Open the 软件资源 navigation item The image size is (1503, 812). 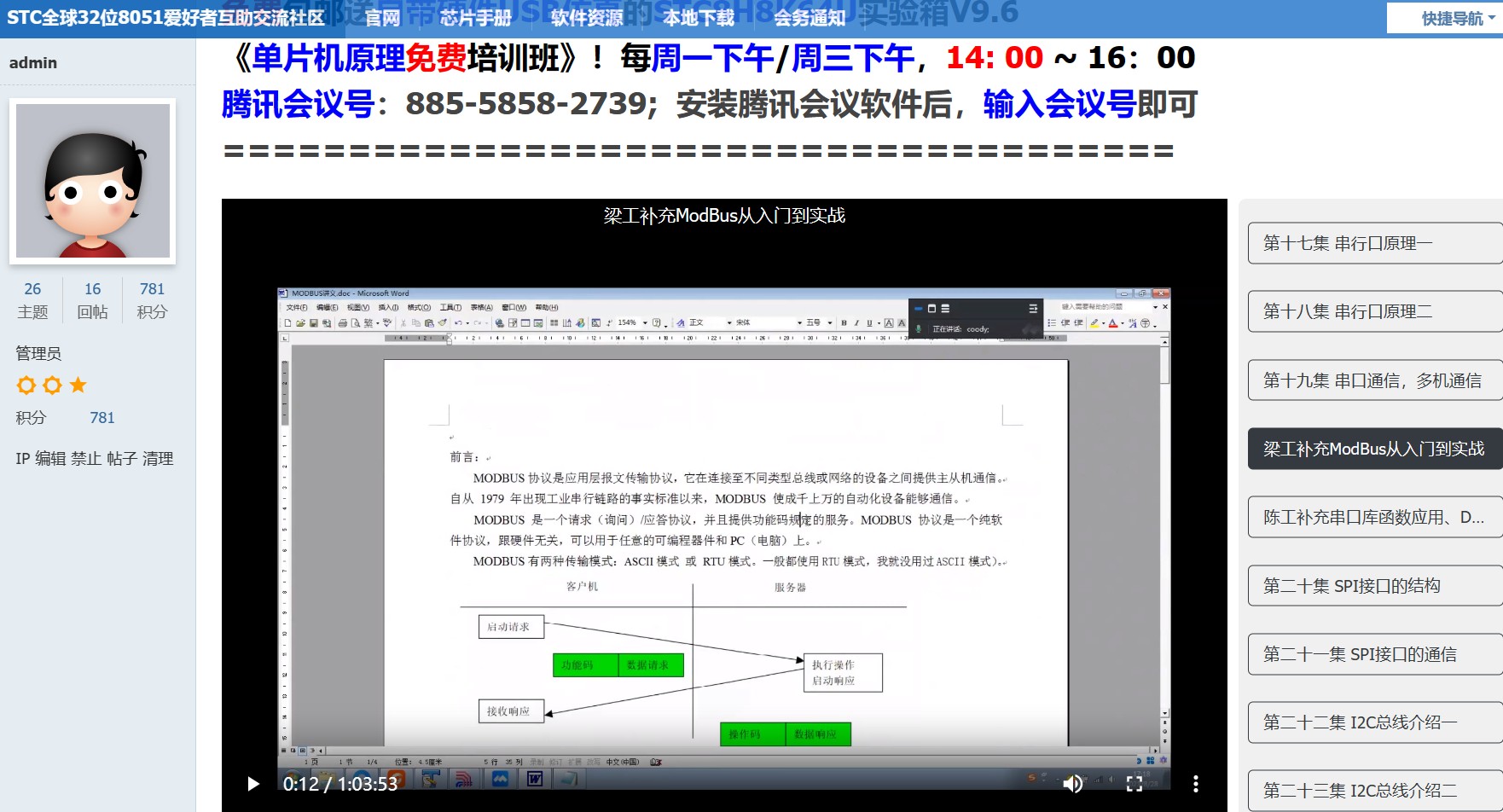[587, 18]
